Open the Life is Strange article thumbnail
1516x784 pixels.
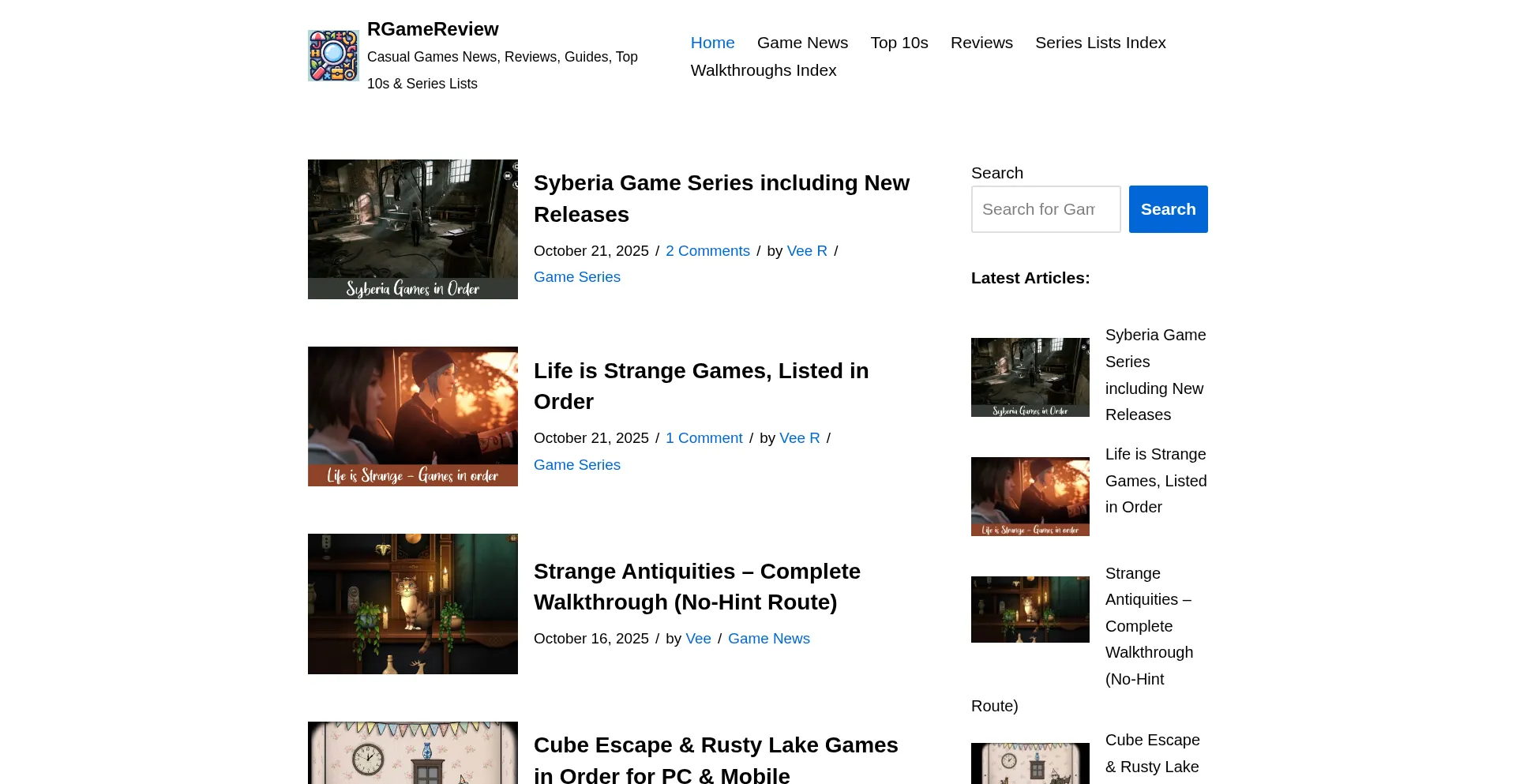[x=412, y=416]
